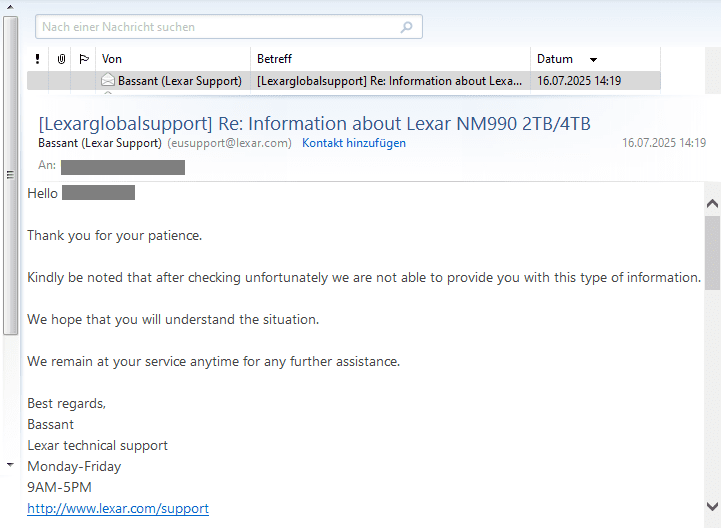
Task: Click scroll up arrow in message body
Action: click(x=712, y=204)
